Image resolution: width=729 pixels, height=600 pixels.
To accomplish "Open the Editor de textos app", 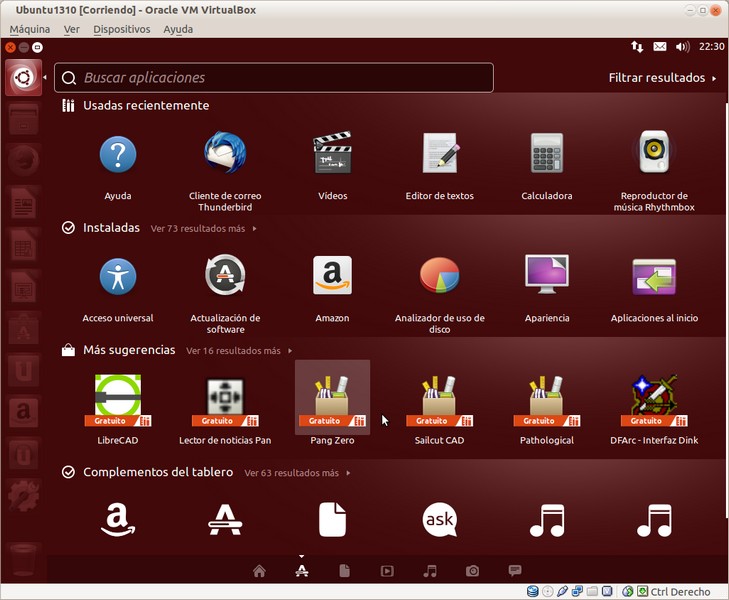I will point(439,155).
